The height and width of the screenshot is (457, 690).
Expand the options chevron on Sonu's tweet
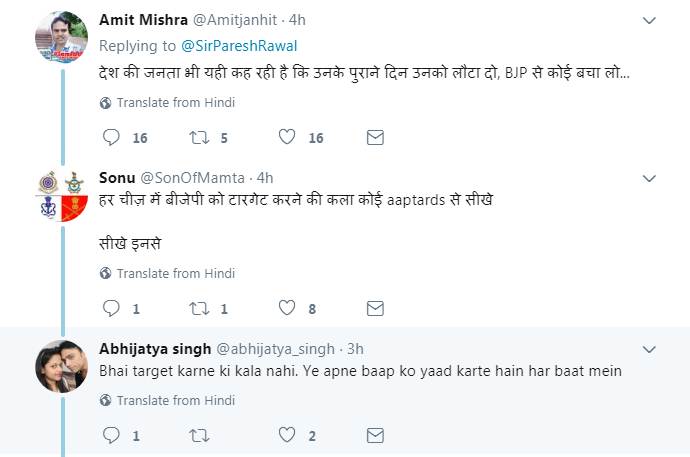click(649, 178)
